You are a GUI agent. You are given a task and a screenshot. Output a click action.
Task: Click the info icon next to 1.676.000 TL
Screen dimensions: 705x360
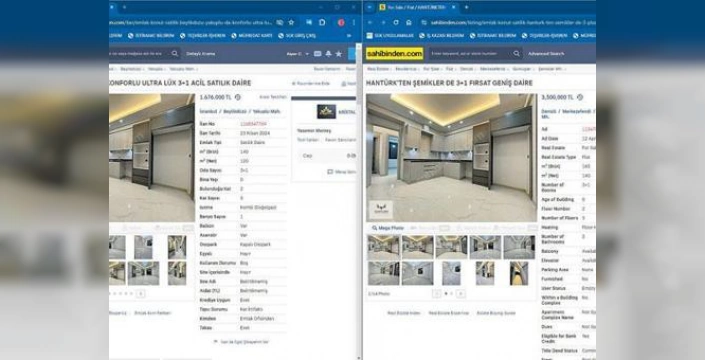click(237, 97)
